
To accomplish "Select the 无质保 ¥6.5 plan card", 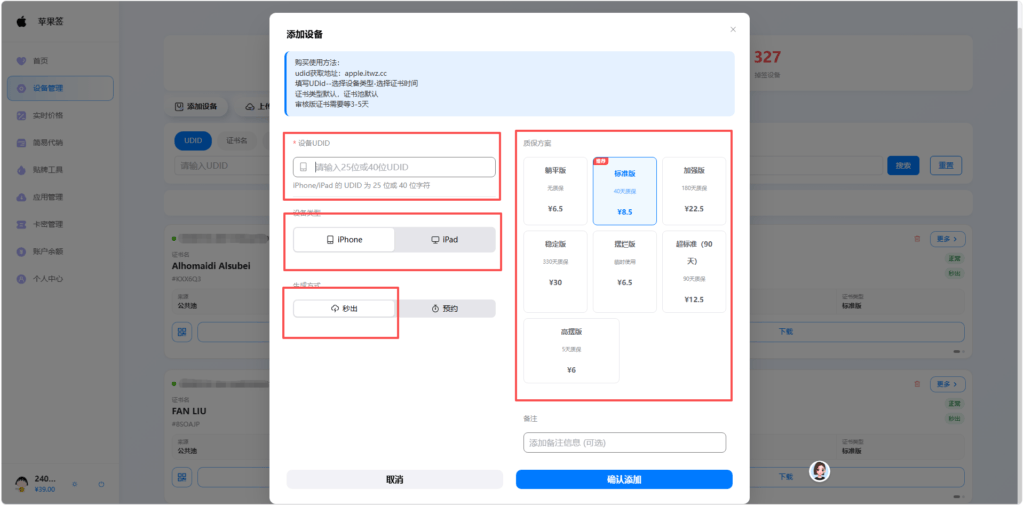I will coord(555,191).
